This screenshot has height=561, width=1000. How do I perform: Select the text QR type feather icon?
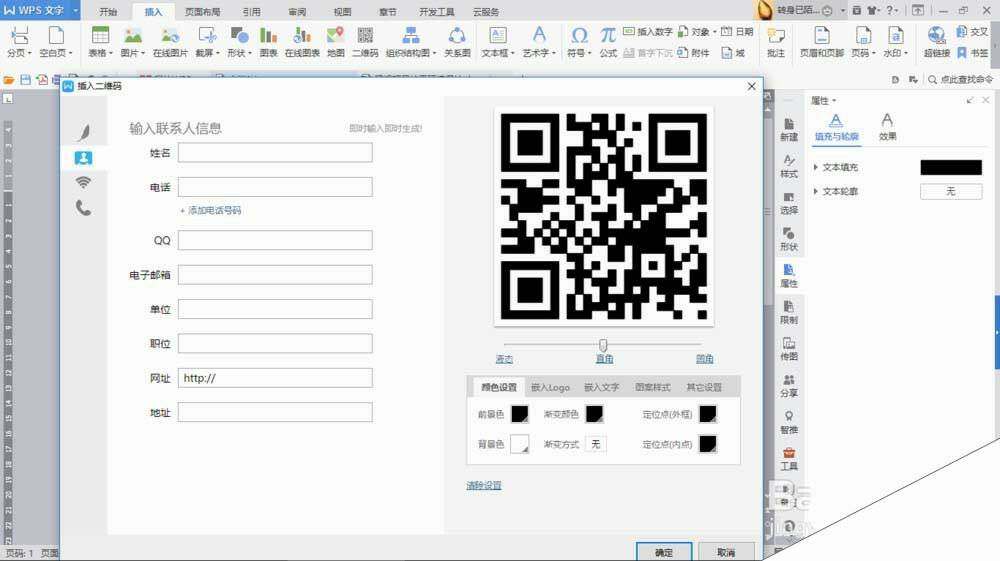pos(84,132)
